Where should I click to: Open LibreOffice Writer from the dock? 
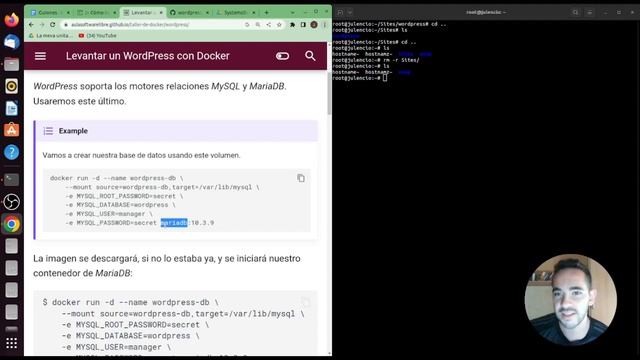[x=11, y=108]
